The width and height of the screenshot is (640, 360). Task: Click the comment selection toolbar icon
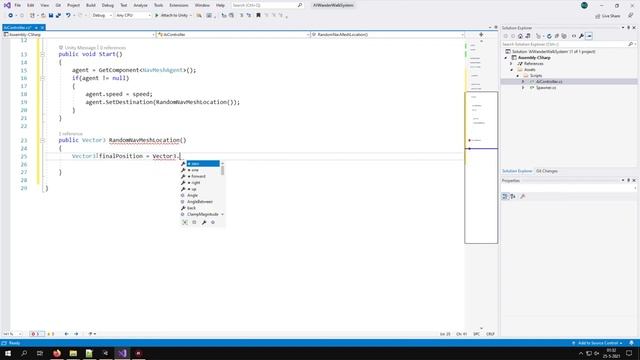pyautogui.click(x=241, y=15)
